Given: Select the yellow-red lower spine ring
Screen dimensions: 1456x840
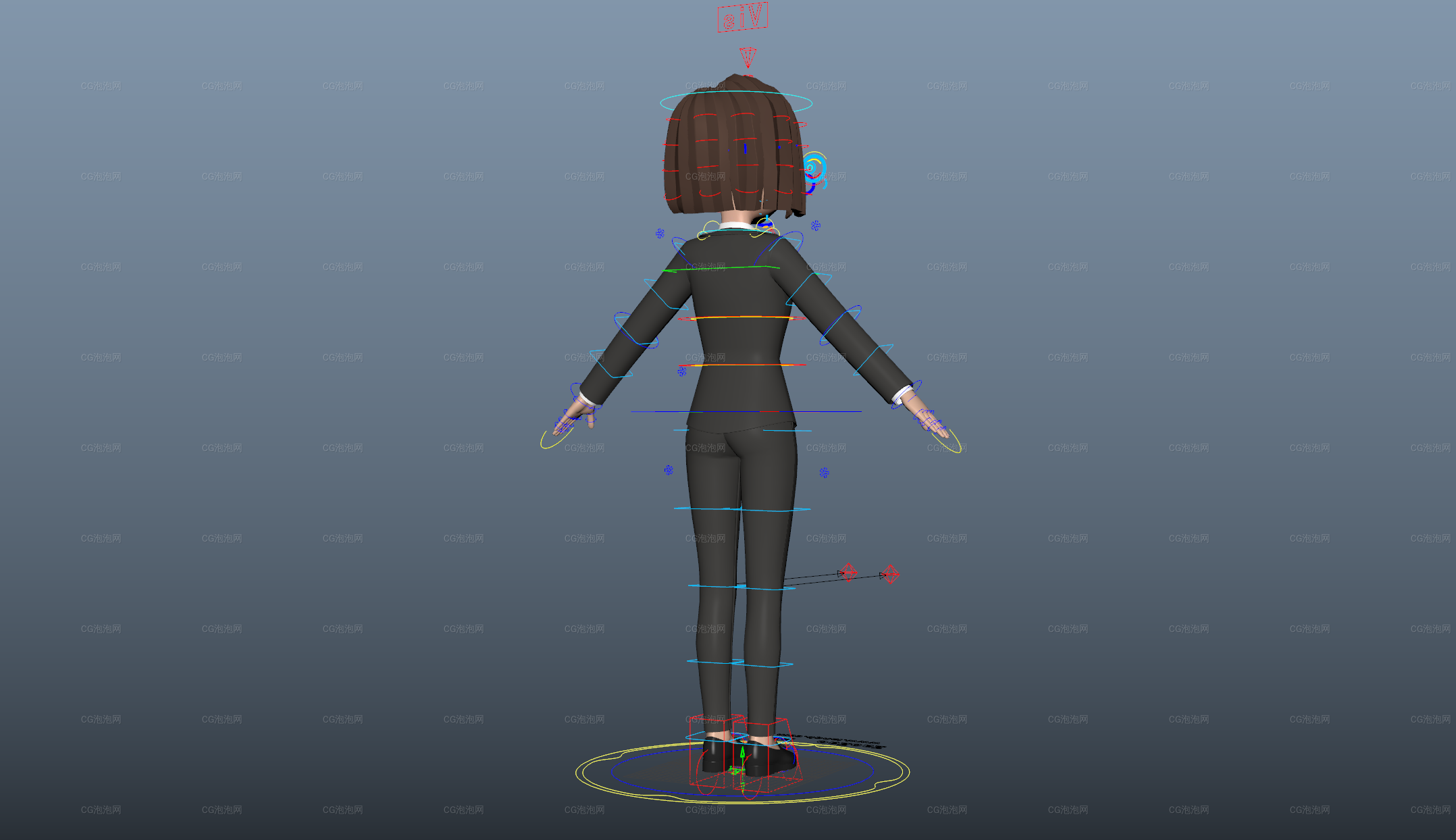Looking at the screenshot, I should click(743, 365).
